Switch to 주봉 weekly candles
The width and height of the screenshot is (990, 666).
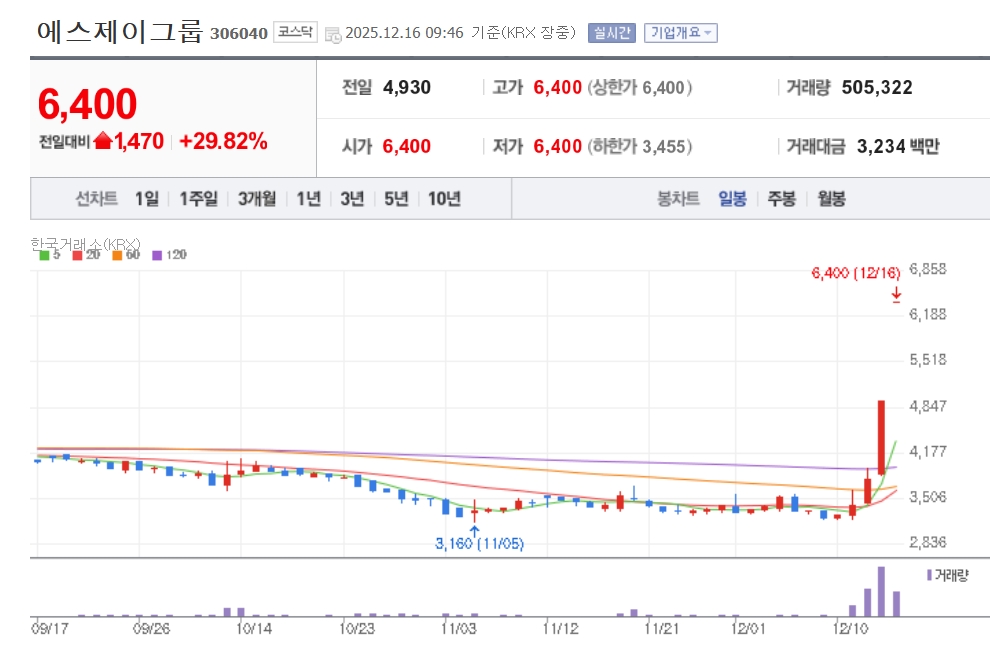[x=781, y=198]
